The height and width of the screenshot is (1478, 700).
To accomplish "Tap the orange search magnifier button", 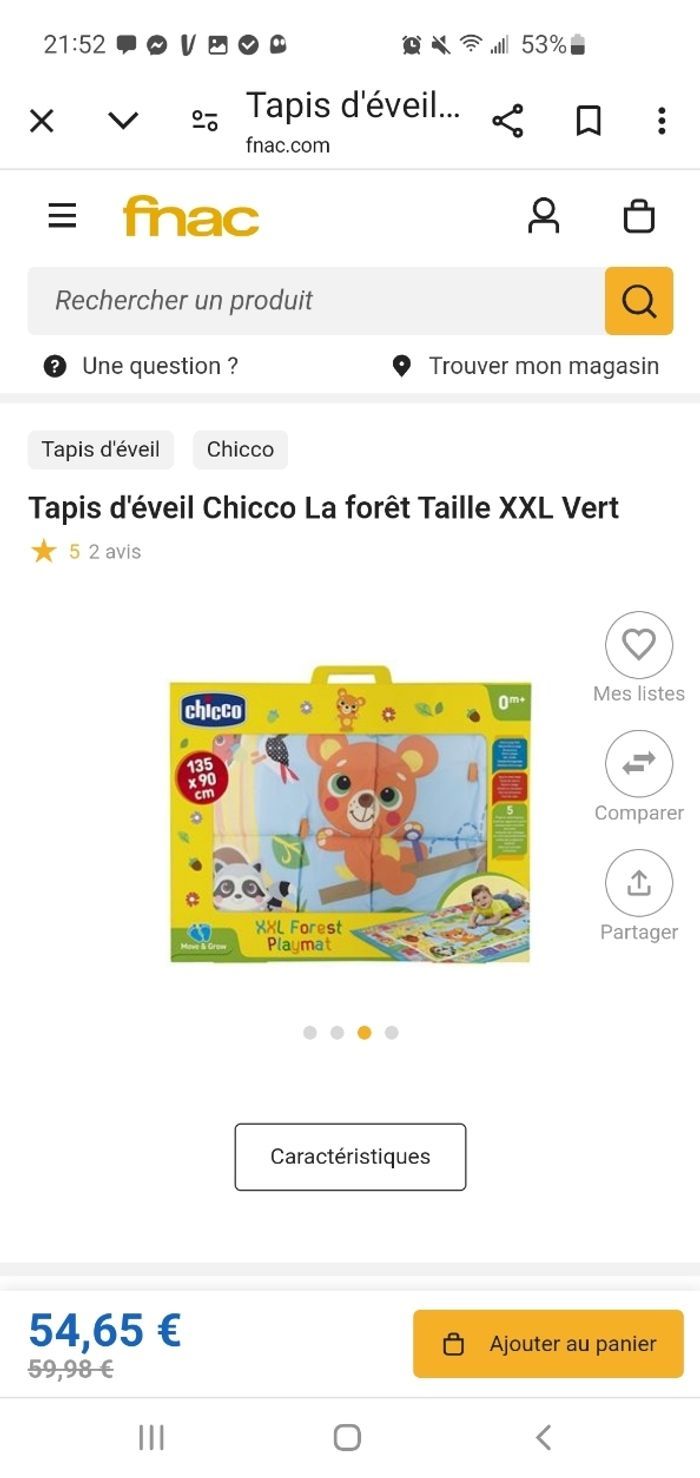I will coord(639,301).
